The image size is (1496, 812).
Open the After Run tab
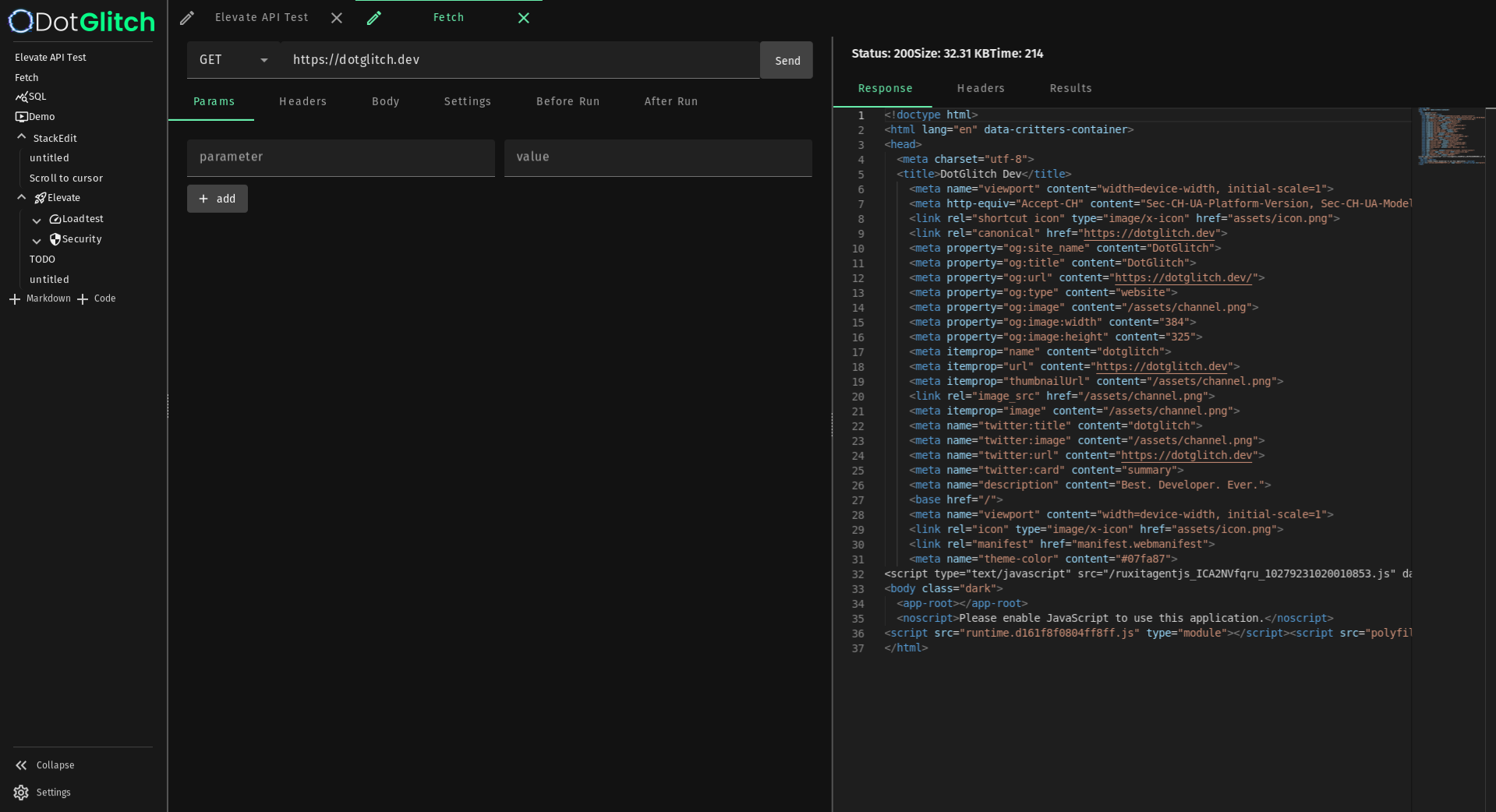(671, 101)
